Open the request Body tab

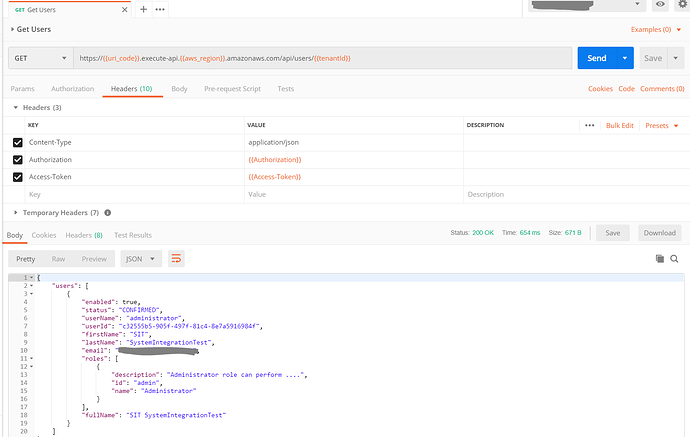coord(179,88)
